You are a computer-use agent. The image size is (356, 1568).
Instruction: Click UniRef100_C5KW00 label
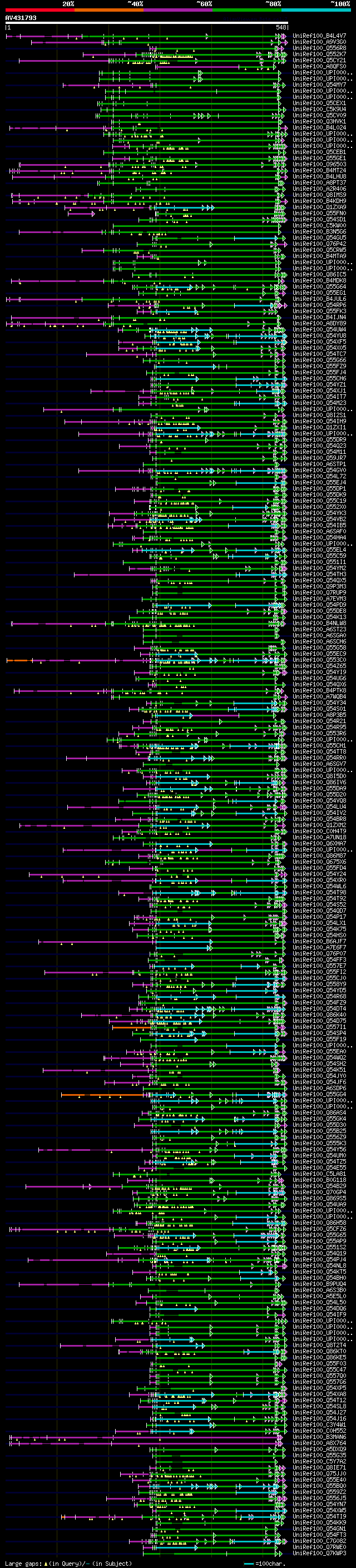point(319,225)
